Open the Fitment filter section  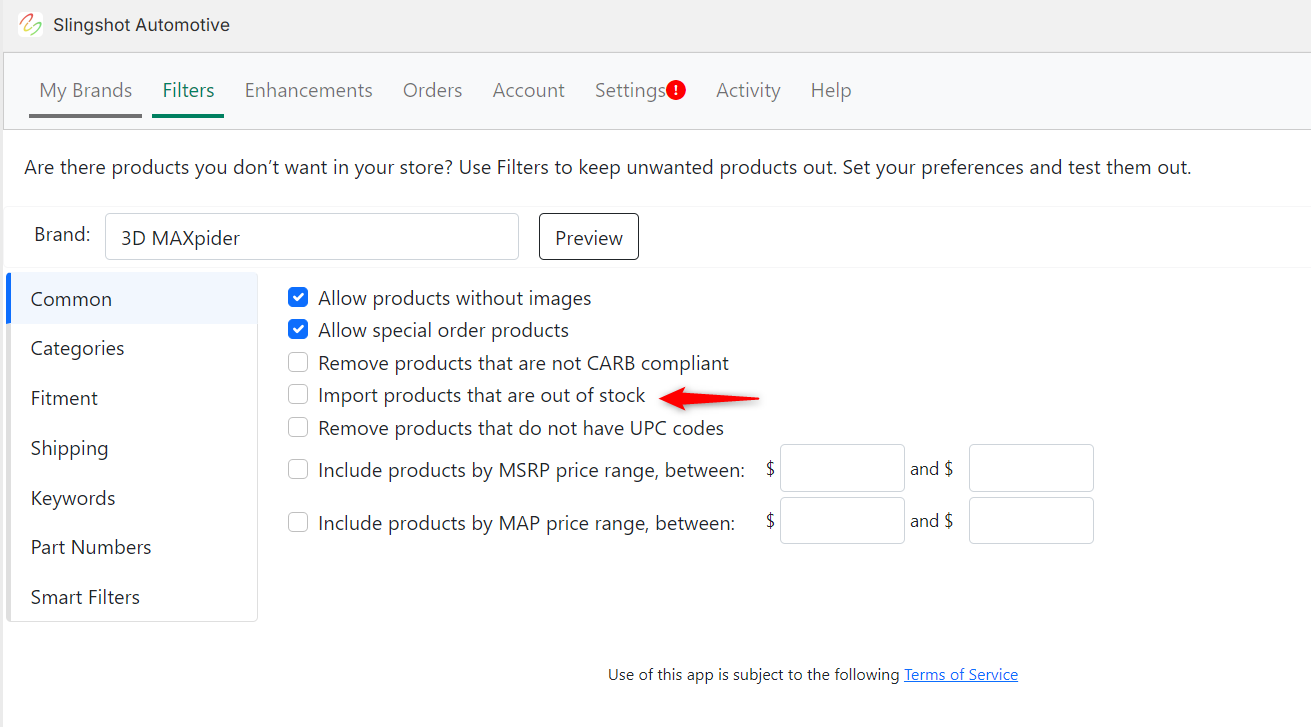[132, 398]
